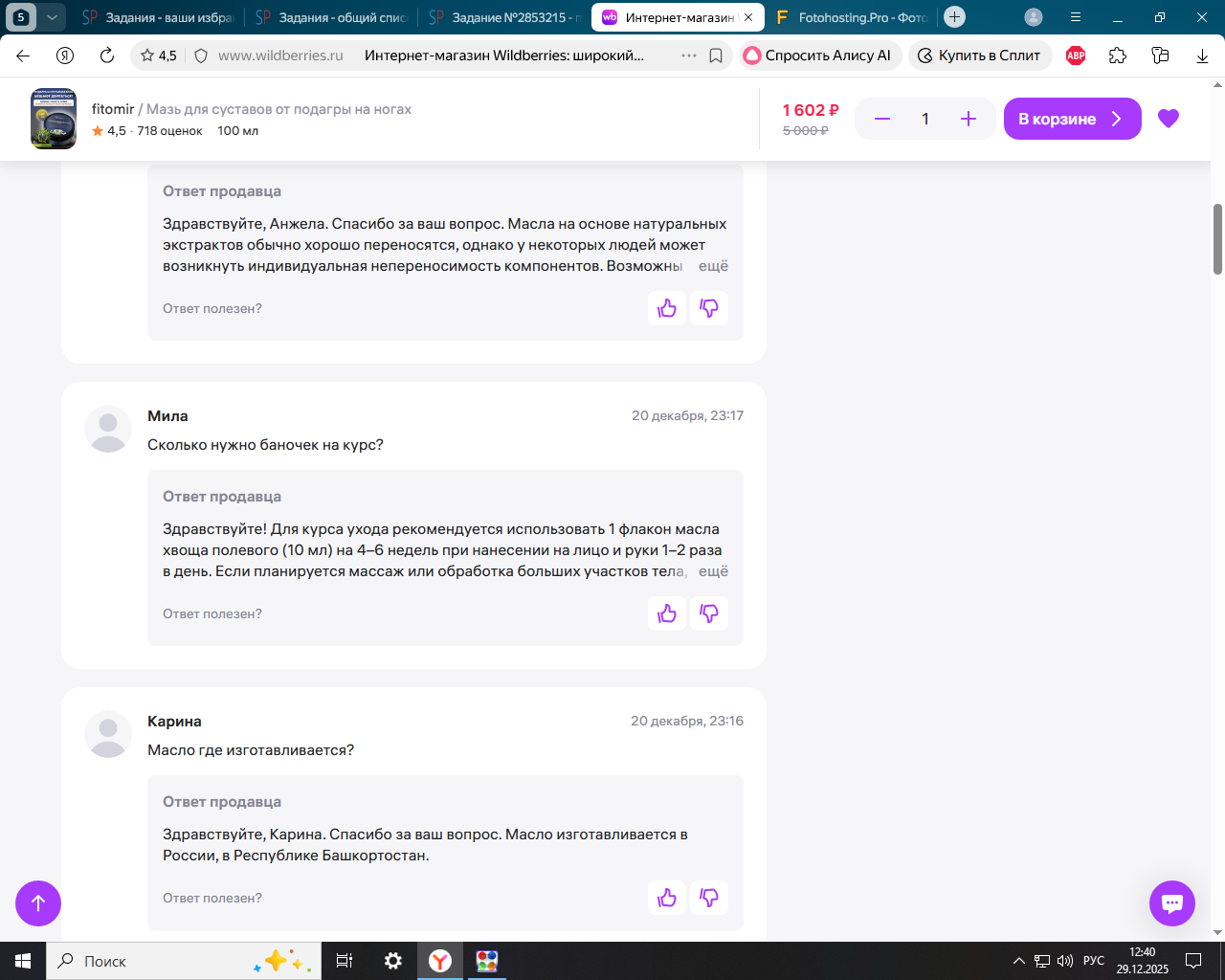Toggle the favorite heart for this product
Screen dimensions: 1225x980
(1169, 119)
